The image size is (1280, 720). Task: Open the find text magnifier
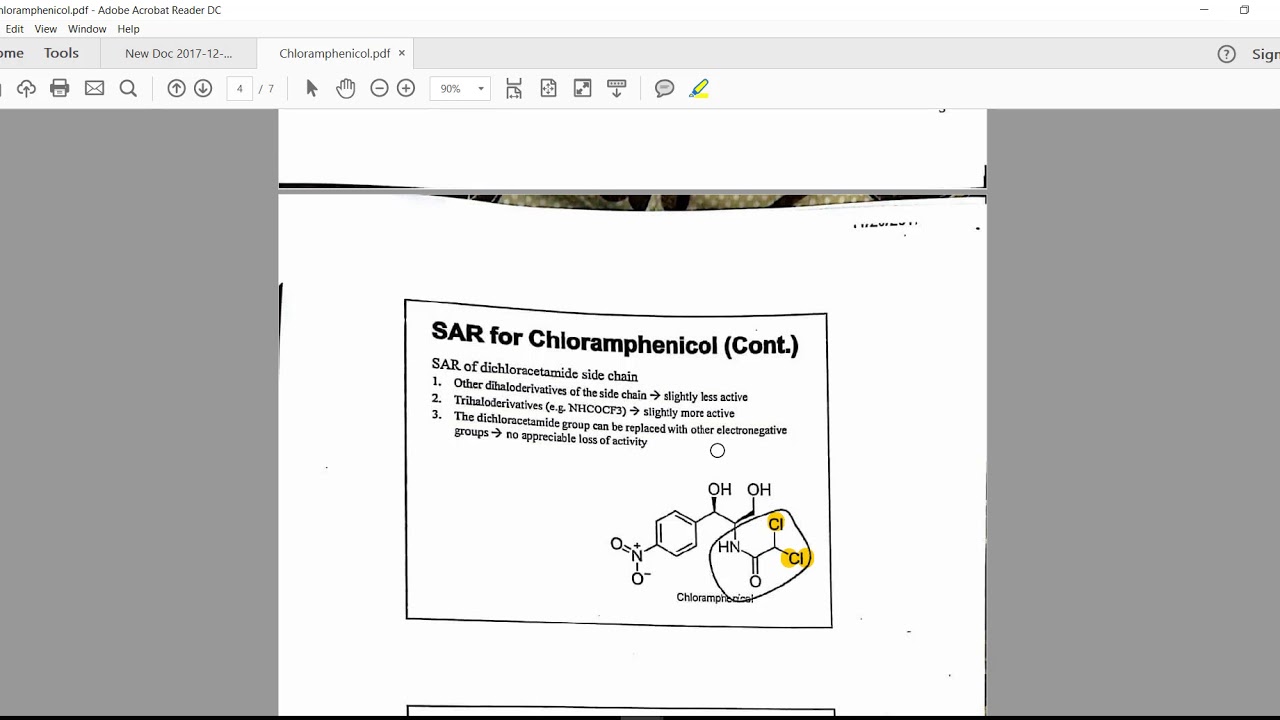pyautogui.click(x=128, y=88)
